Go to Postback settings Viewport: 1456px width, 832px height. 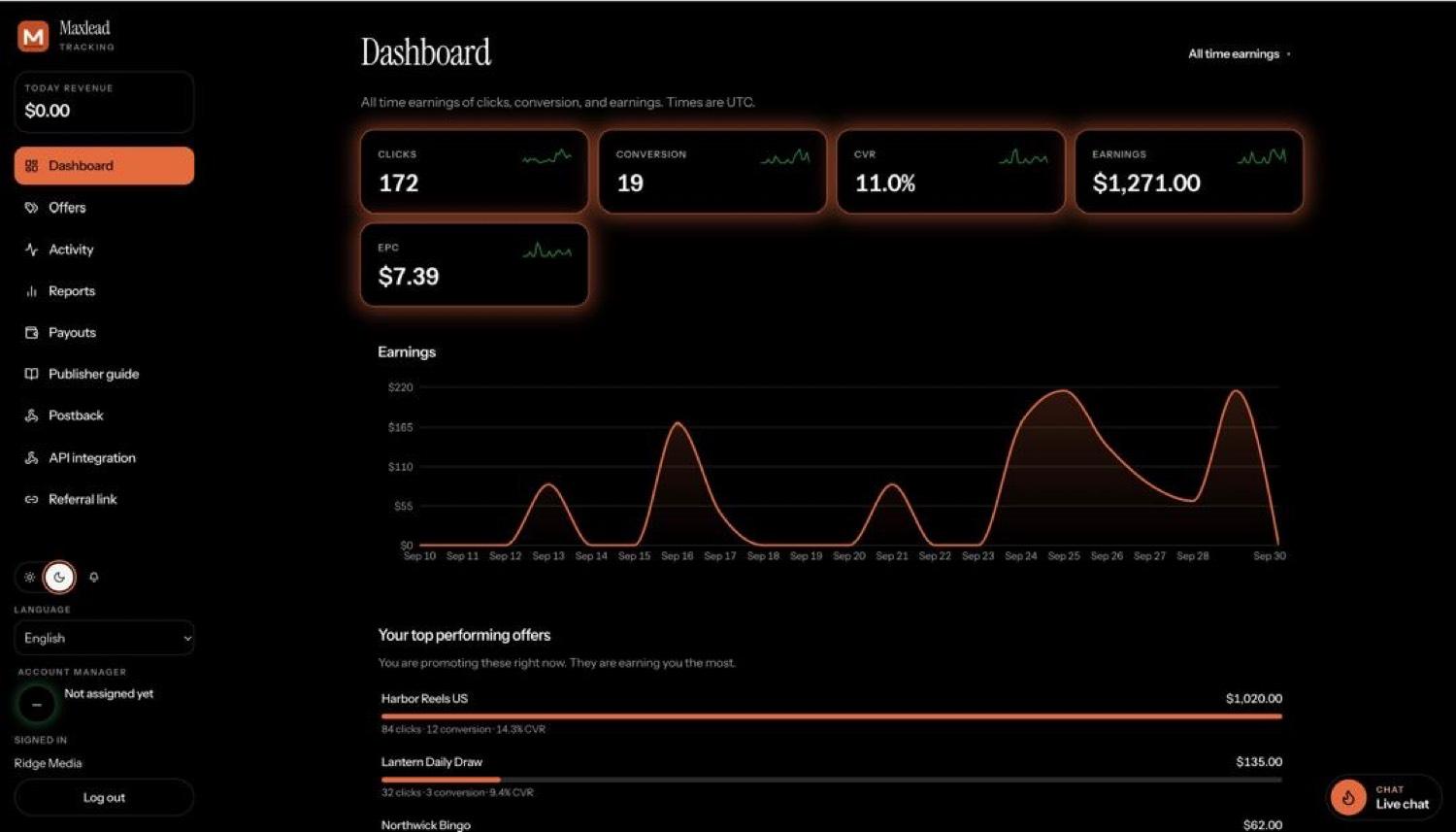104,416
